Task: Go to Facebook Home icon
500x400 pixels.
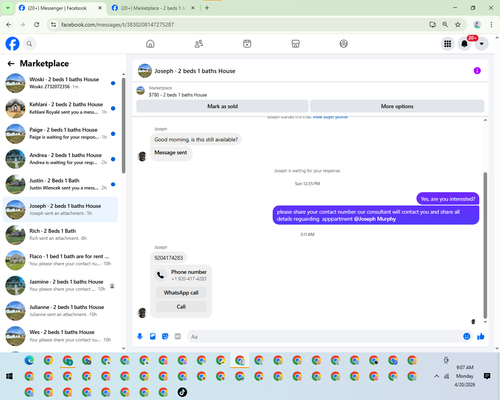Action: [150, 44]
